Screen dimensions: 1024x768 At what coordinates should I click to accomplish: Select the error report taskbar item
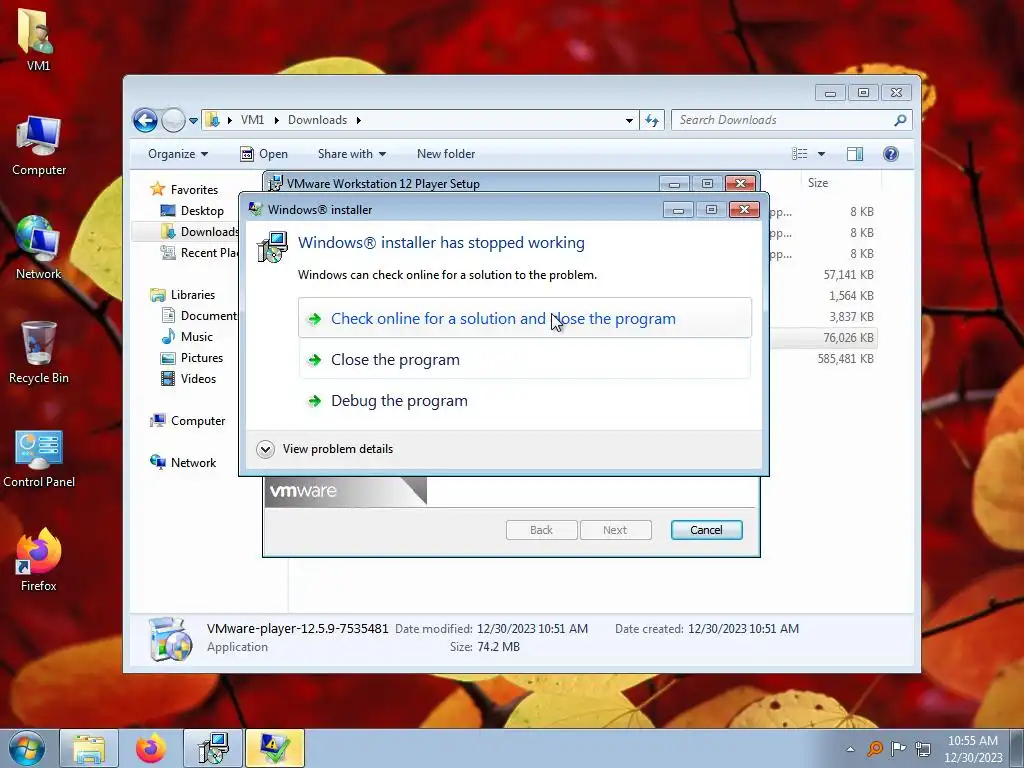[275, 748]
